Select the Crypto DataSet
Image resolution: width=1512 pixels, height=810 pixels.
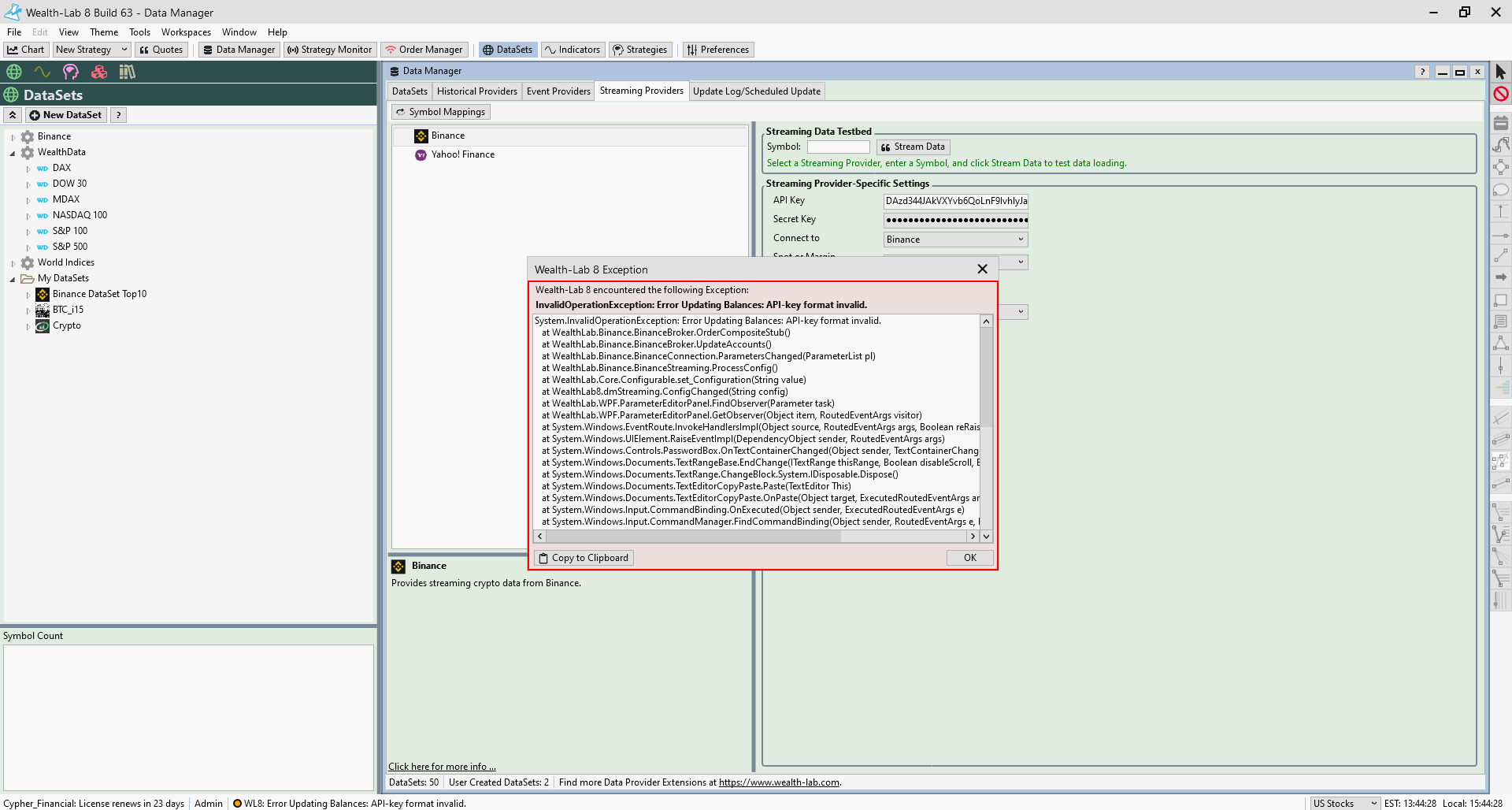click(x=66, y=325)
